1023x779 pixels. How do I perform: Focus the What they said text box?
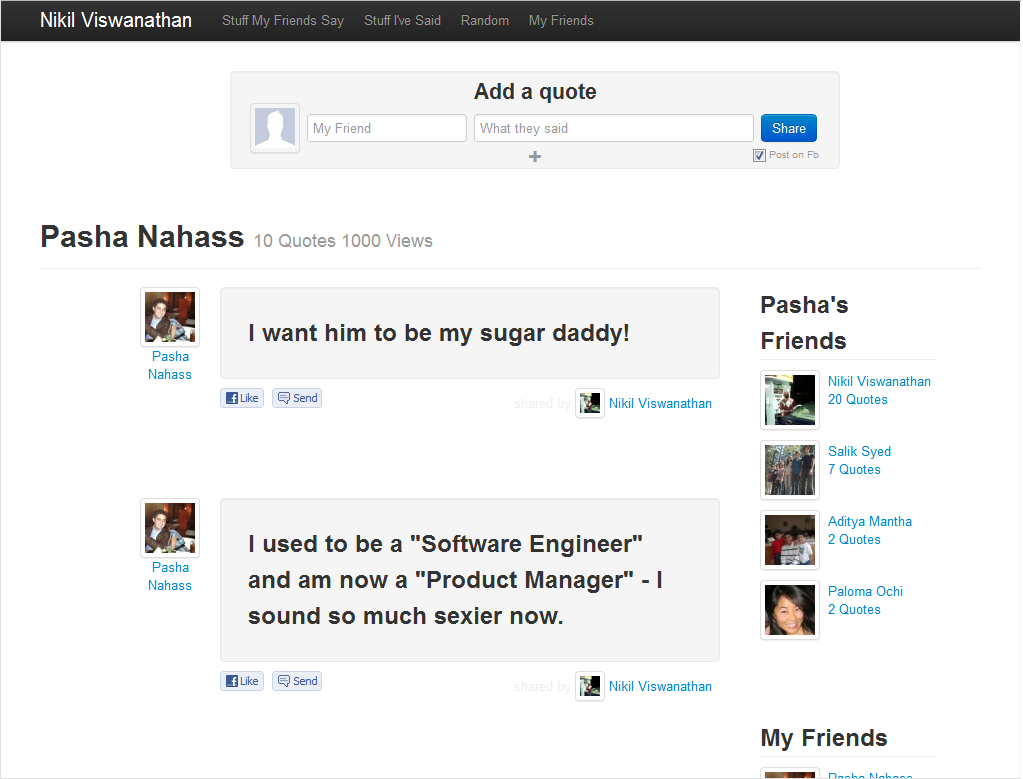point(613,128)
